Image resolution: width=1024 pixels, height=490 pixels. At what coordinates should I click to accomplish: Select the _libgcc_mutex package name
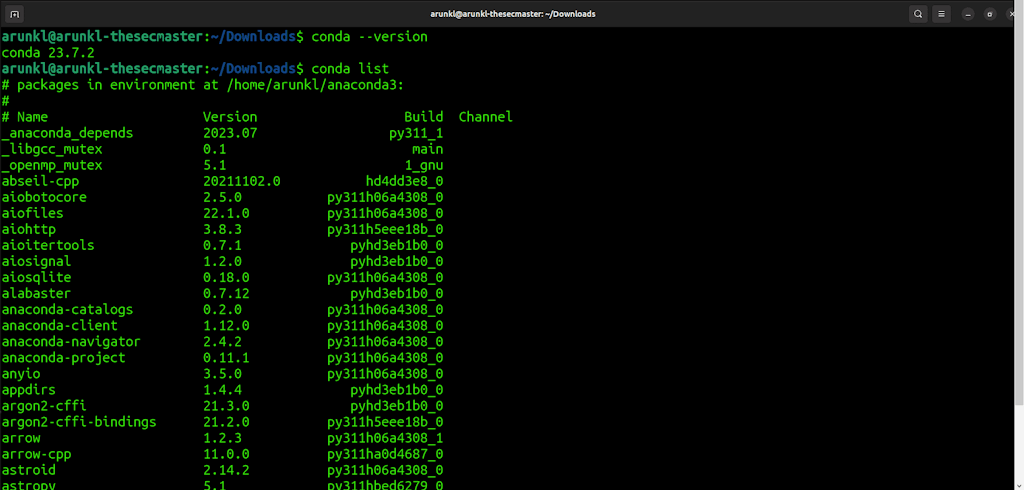52,149
